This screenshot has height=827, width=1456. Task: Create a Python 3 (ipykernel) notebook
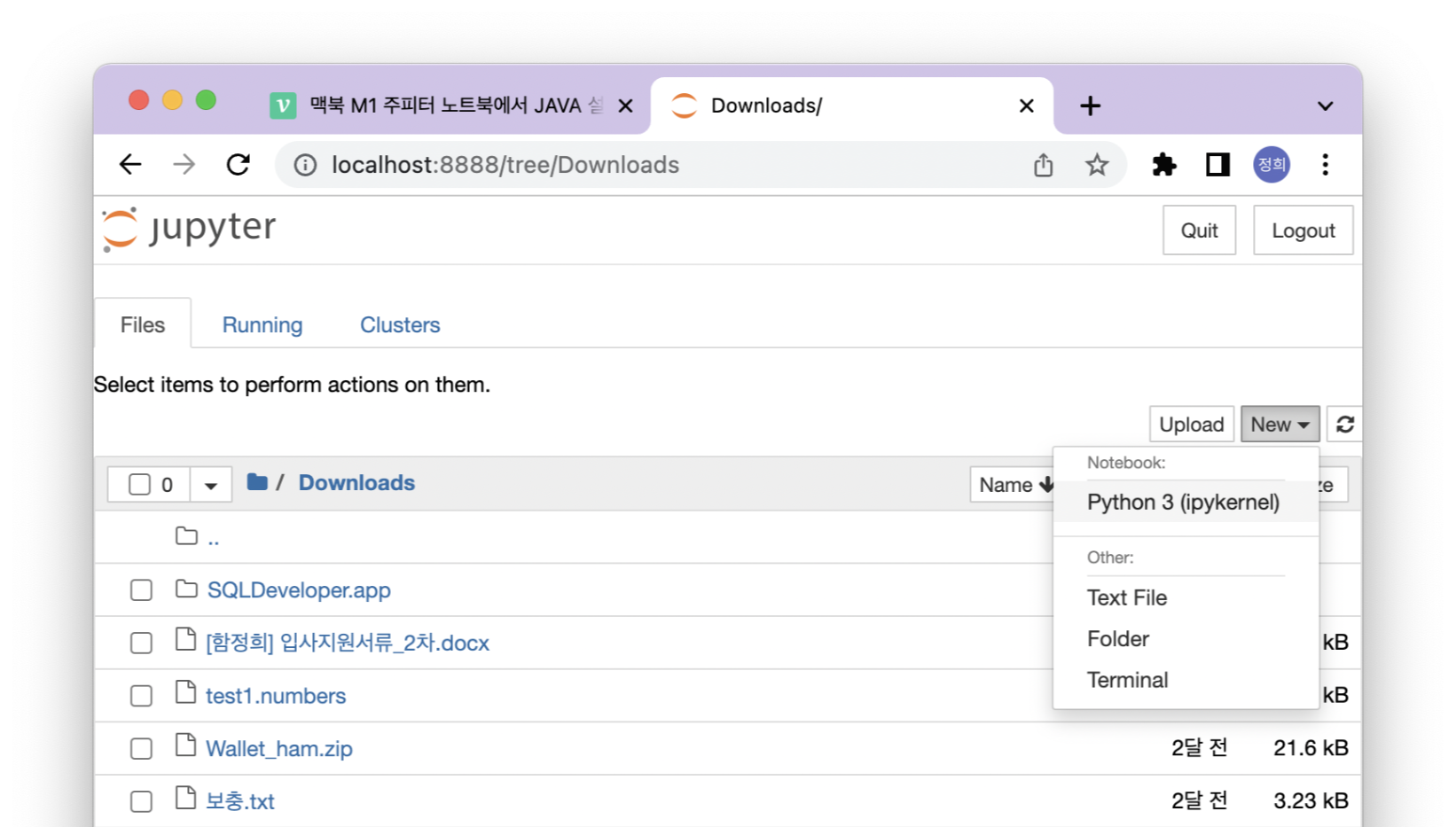point(1185,503)
